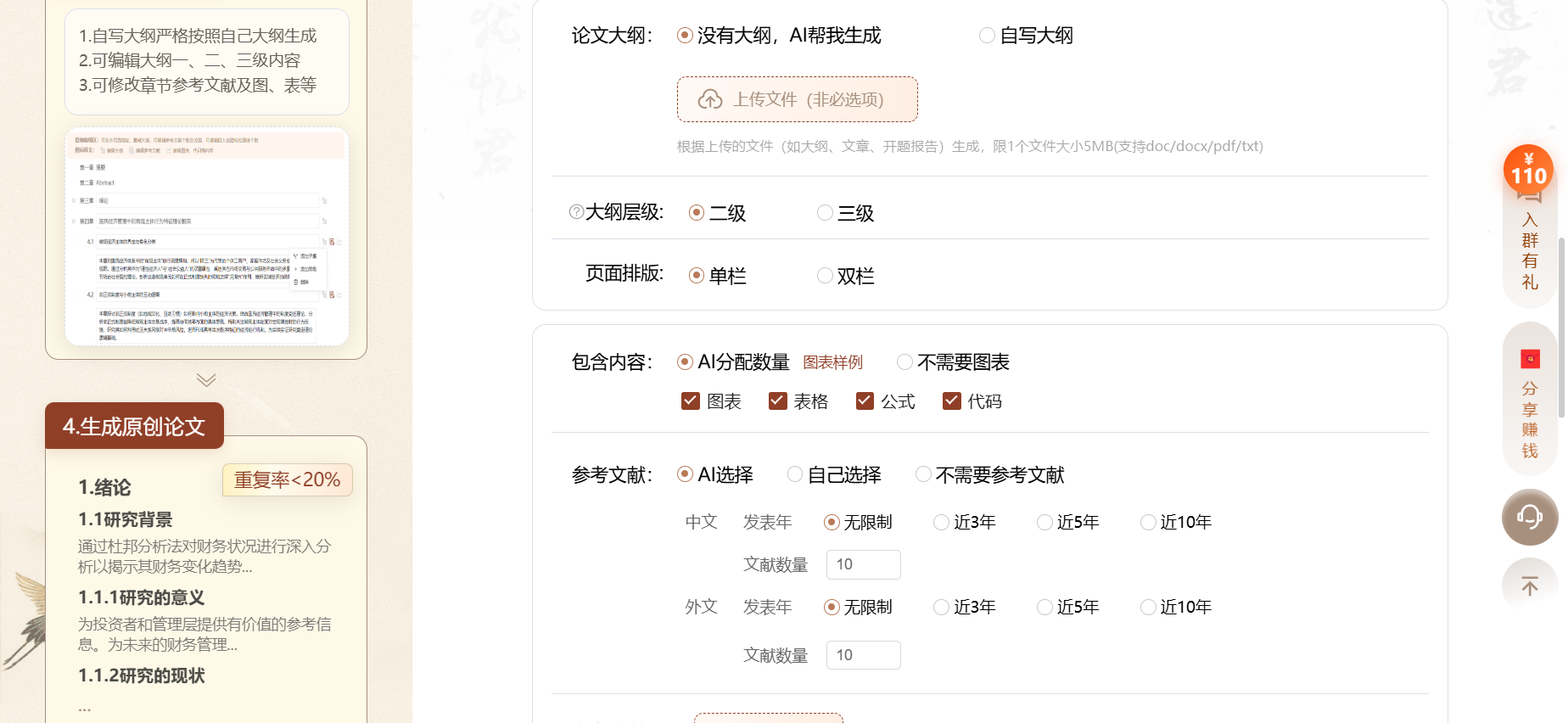The height and width of the screenshot is (723, 1568).
Task: Open the outline editor preview thumbnail
Action: click(x=207, y=237)
